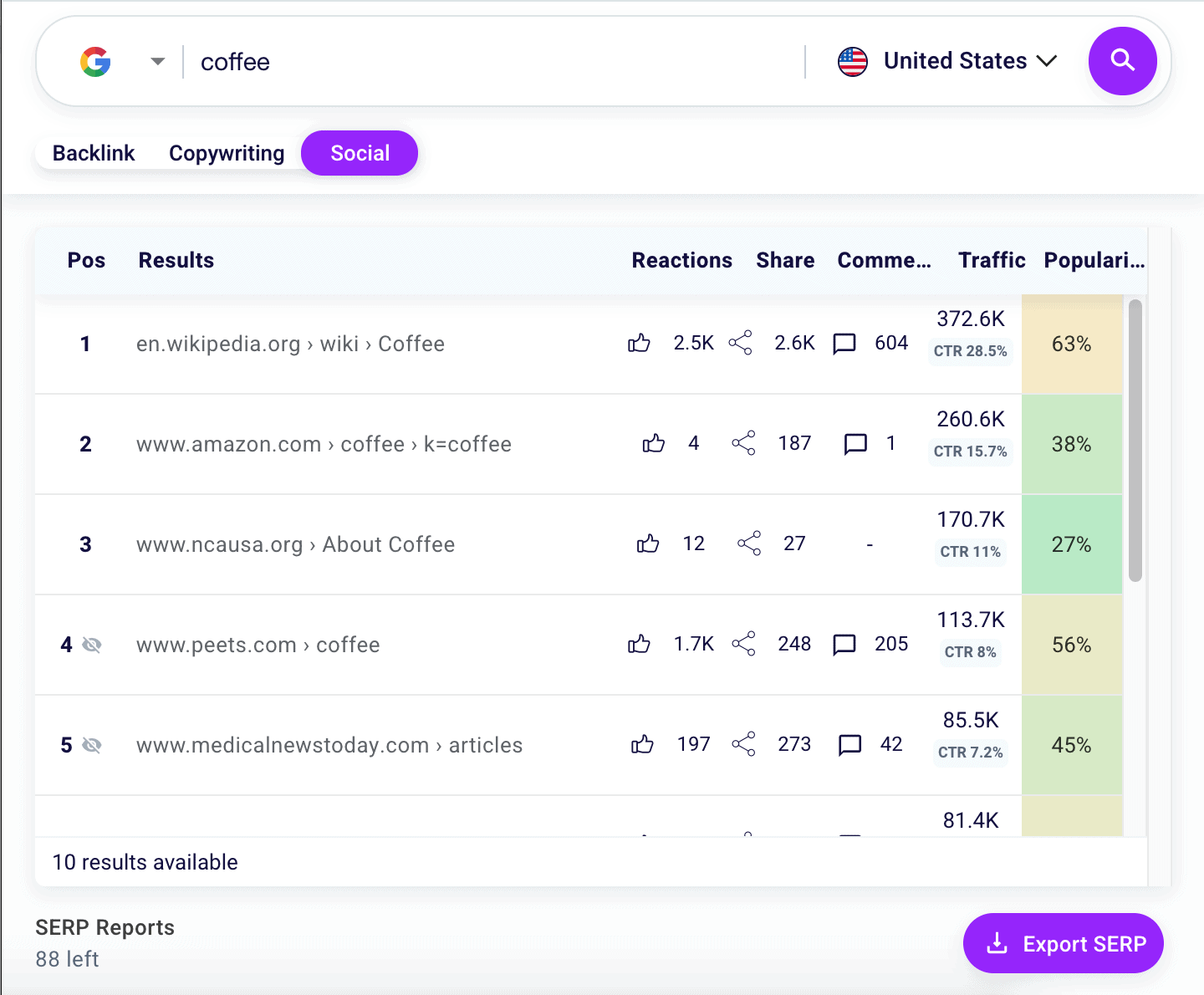
Task: Click the yellow 63% popularity cell
Action: point(1072,344)
